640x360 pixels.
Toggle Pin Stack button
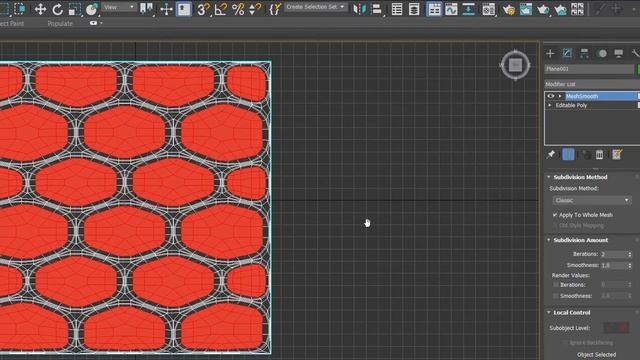coord(551,155)
